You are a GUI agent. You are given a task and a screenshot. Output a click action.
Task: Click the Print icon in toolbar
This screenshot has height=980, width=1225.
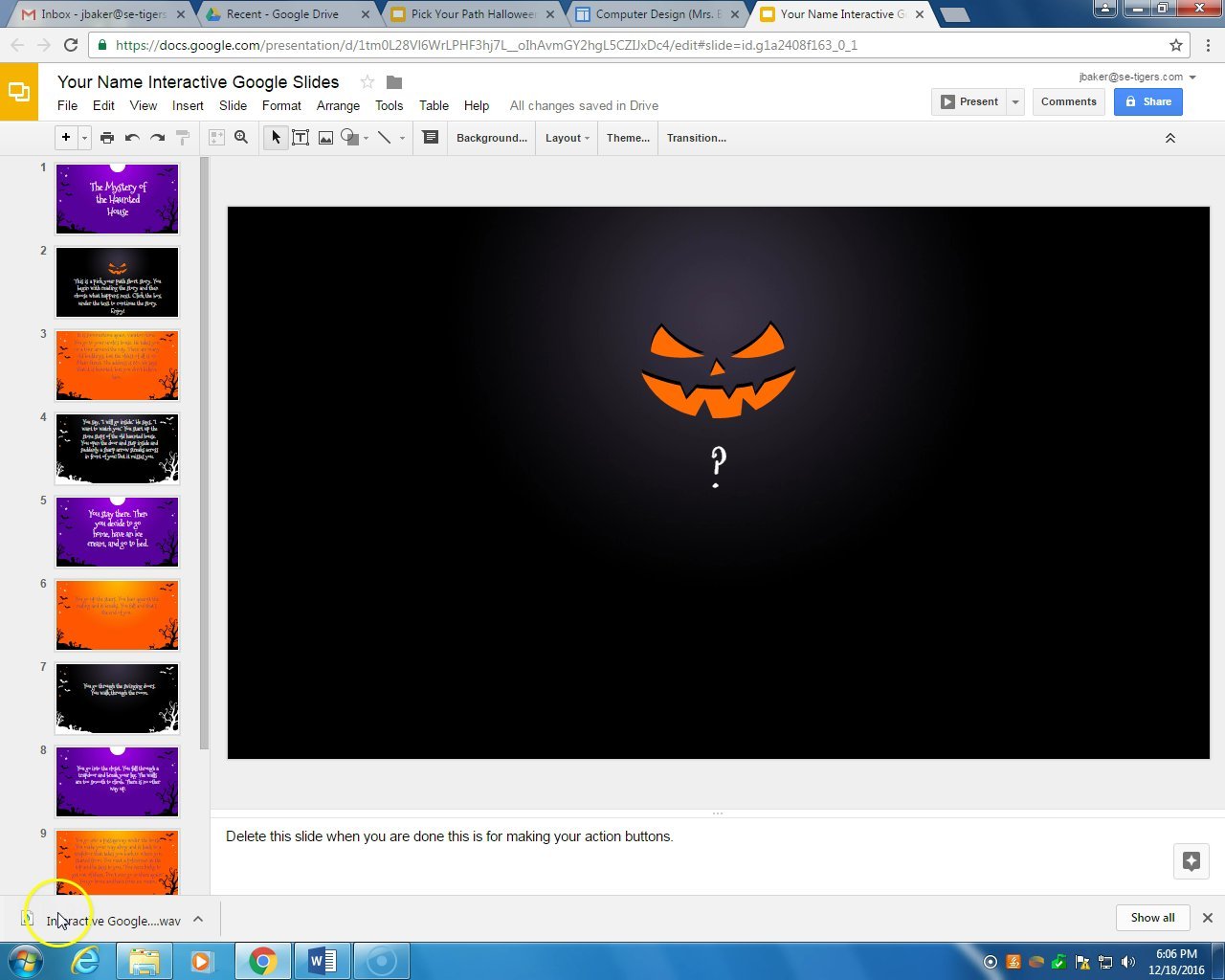click(107, 138)
